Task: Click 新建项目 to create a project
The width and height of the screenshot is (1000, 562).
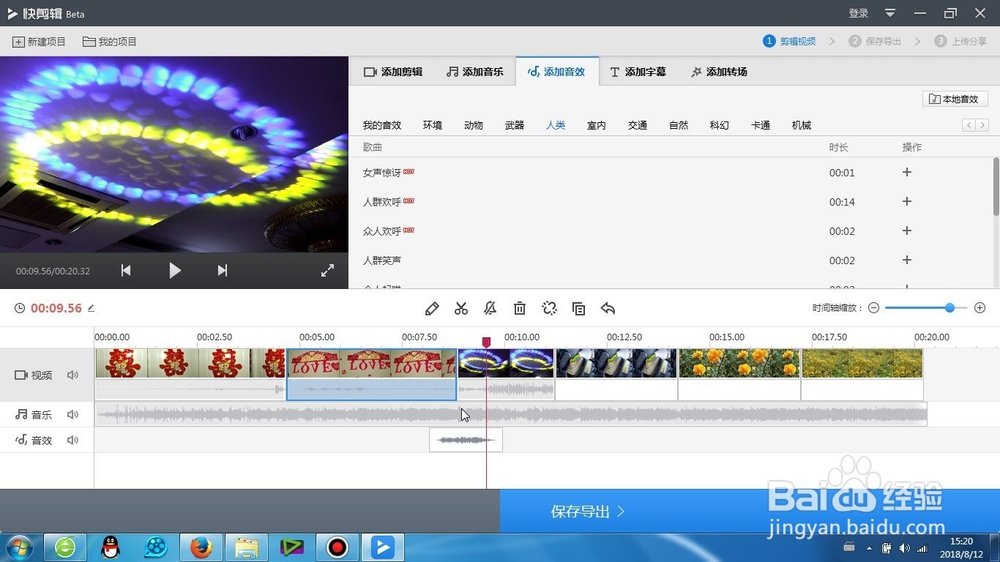Action: 39,41
